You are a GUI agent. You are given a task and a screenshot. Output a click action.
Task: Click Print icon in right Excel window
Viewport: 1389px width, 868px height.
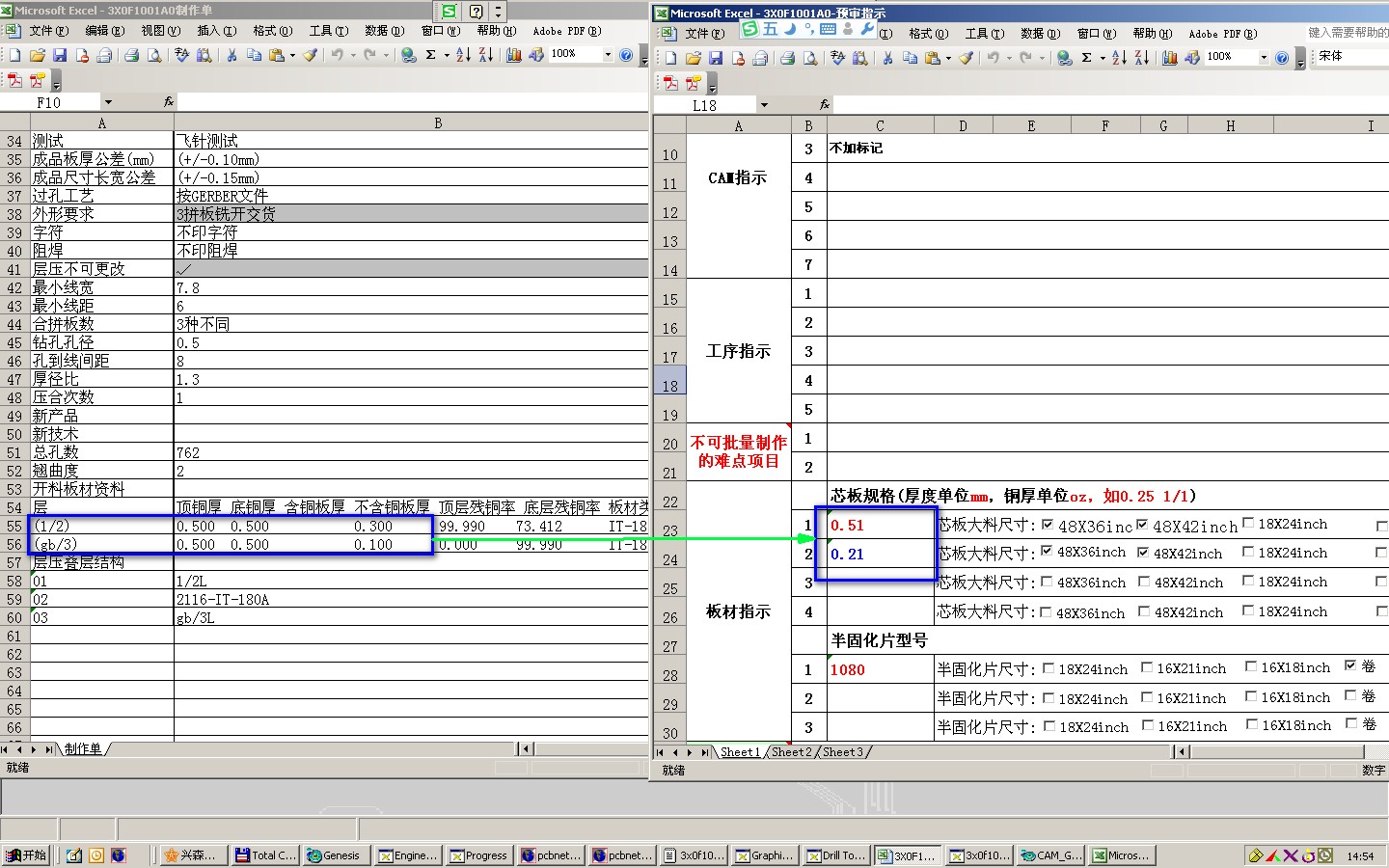788,58
